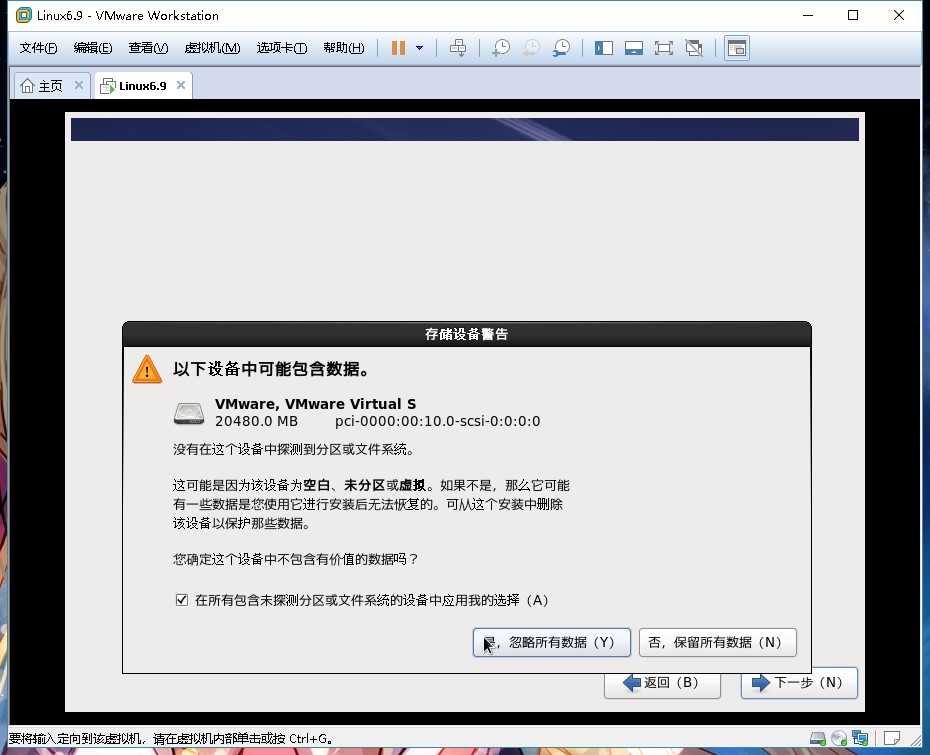
Task: Show or hide the library sidebar
Action: (604, 48)
